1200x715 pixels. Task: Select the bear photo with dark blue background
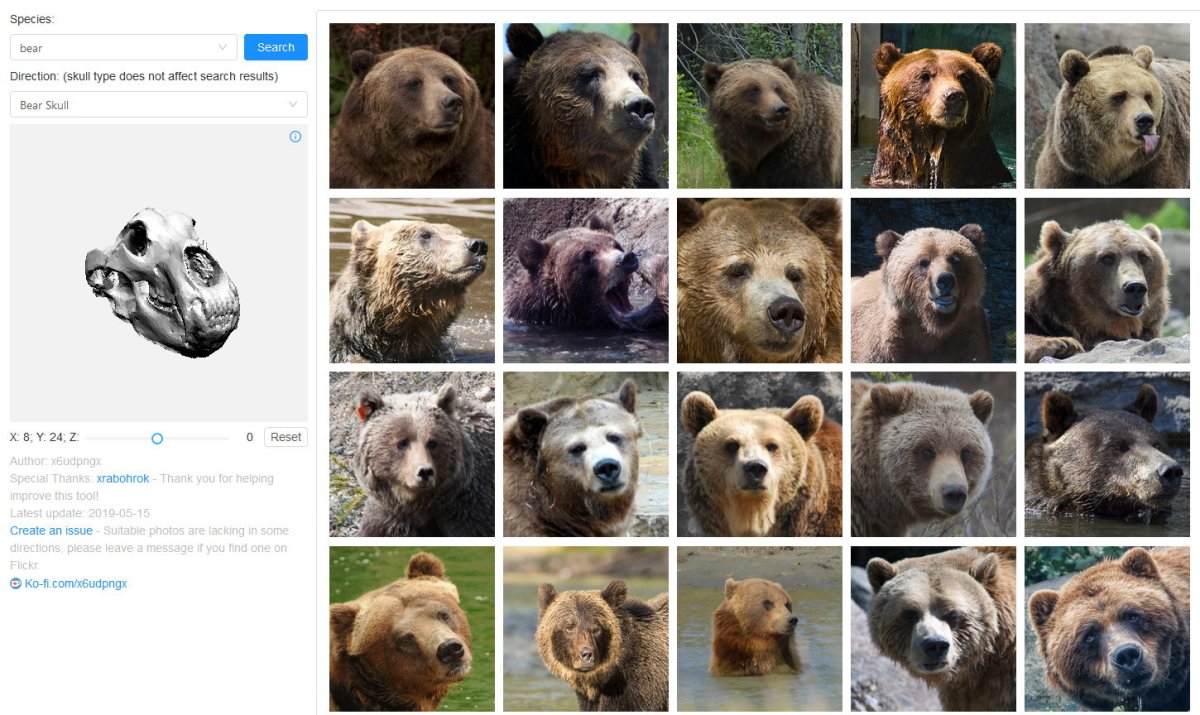[932, 280]
